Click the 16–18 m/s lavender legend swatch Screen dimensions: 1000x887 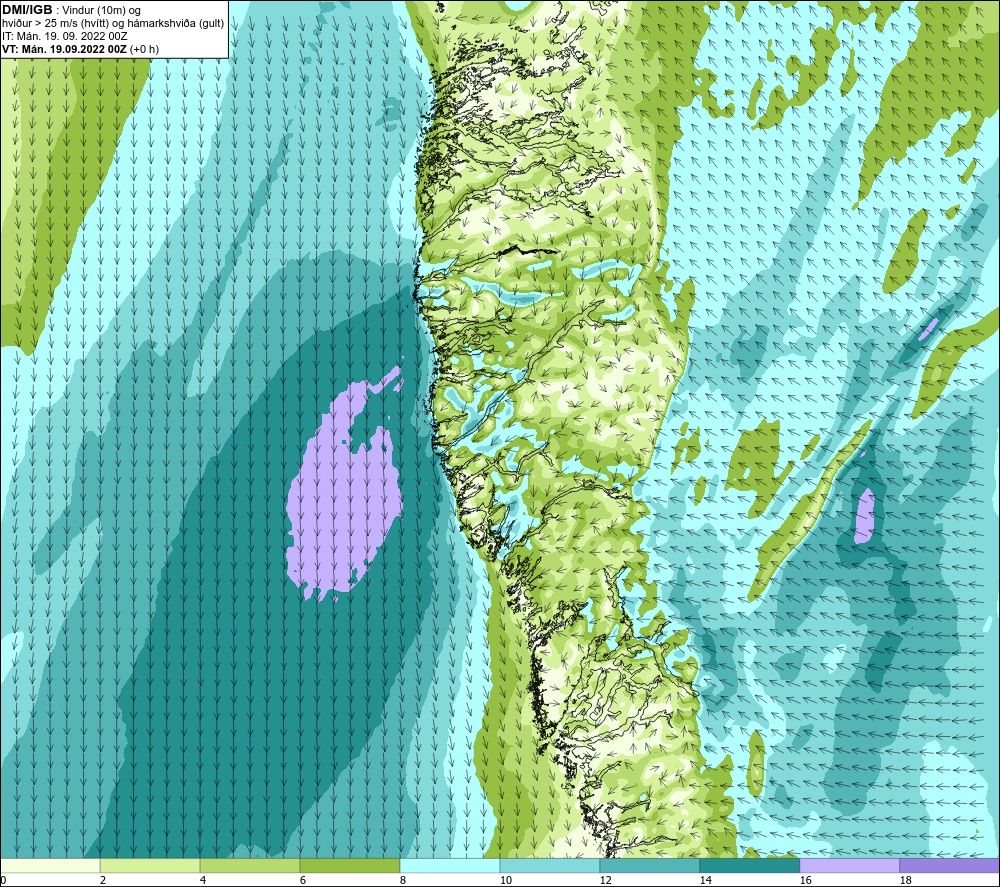tap(849, 865)
